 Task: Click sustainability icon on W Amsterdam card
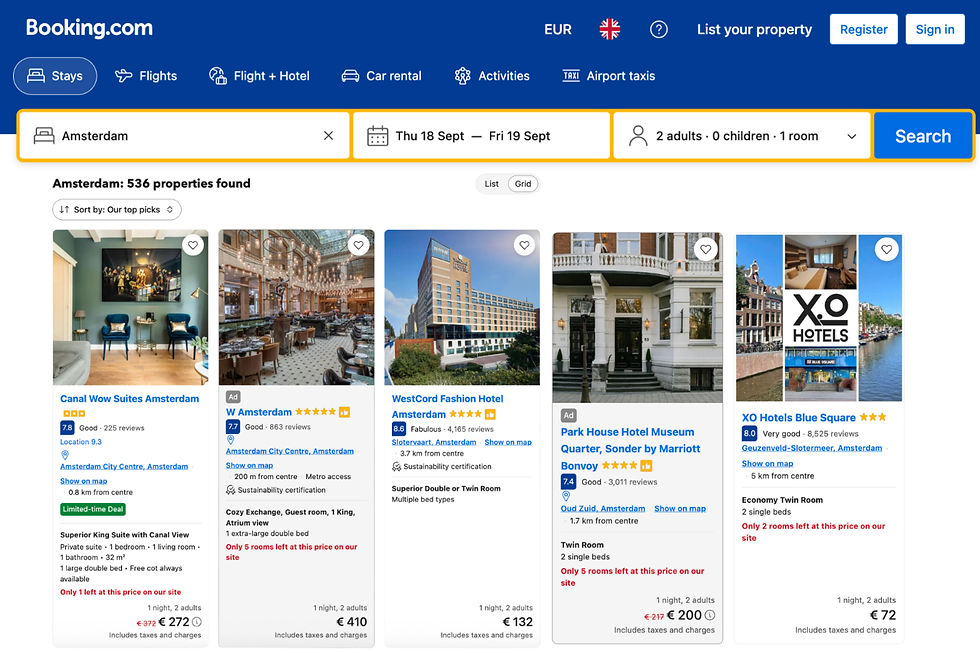[231, 490]
